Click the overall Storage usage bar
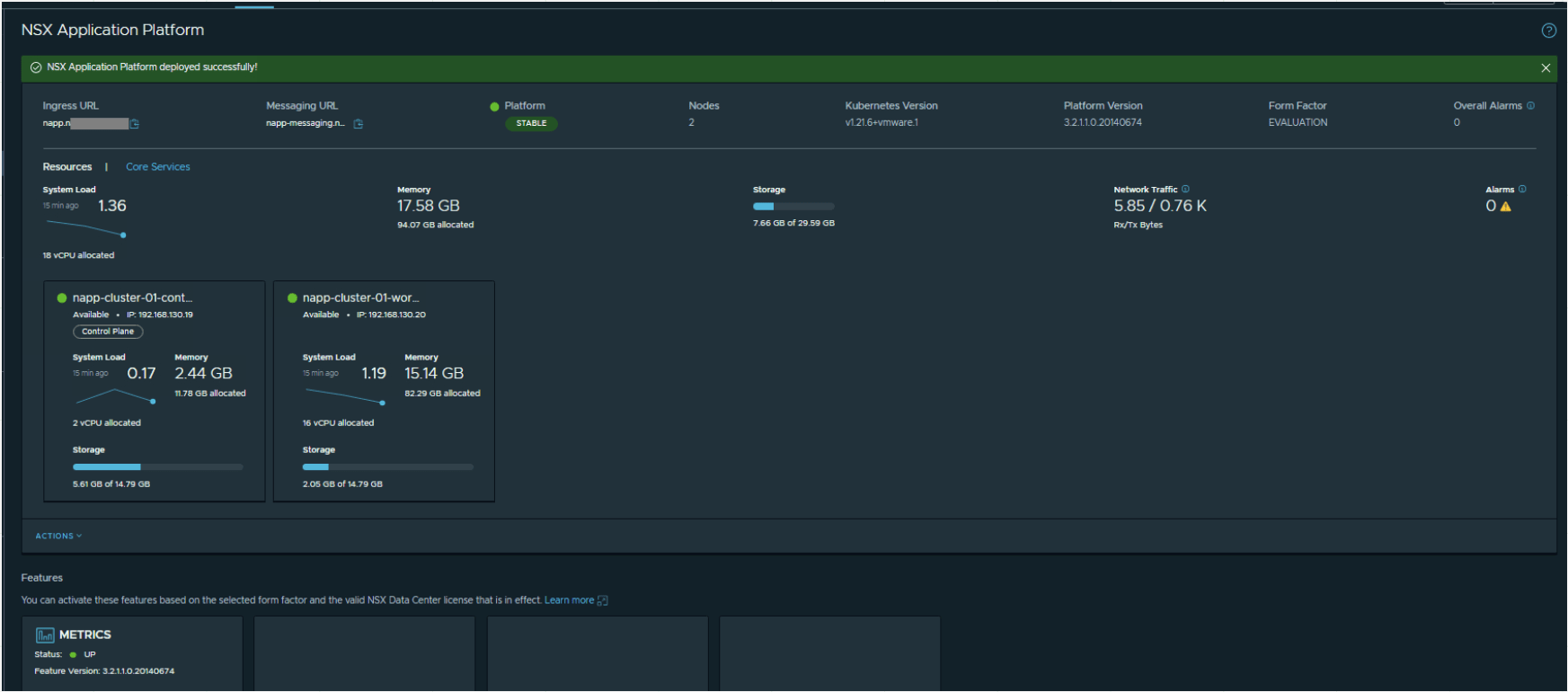The image size is (1568, 692). pyautogui.click(x=793, y=207)
